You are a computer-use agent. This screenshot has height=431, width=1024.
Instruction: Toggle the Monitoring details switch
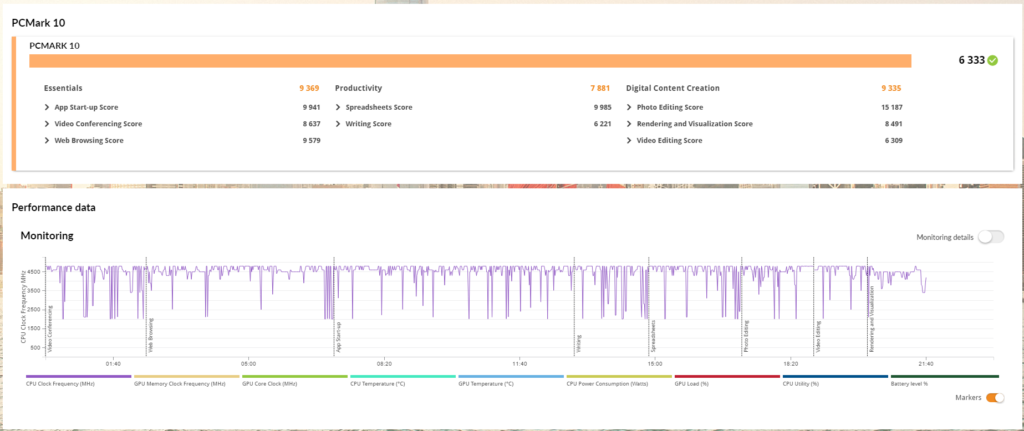pyautogui.click(x=991, y=237)
